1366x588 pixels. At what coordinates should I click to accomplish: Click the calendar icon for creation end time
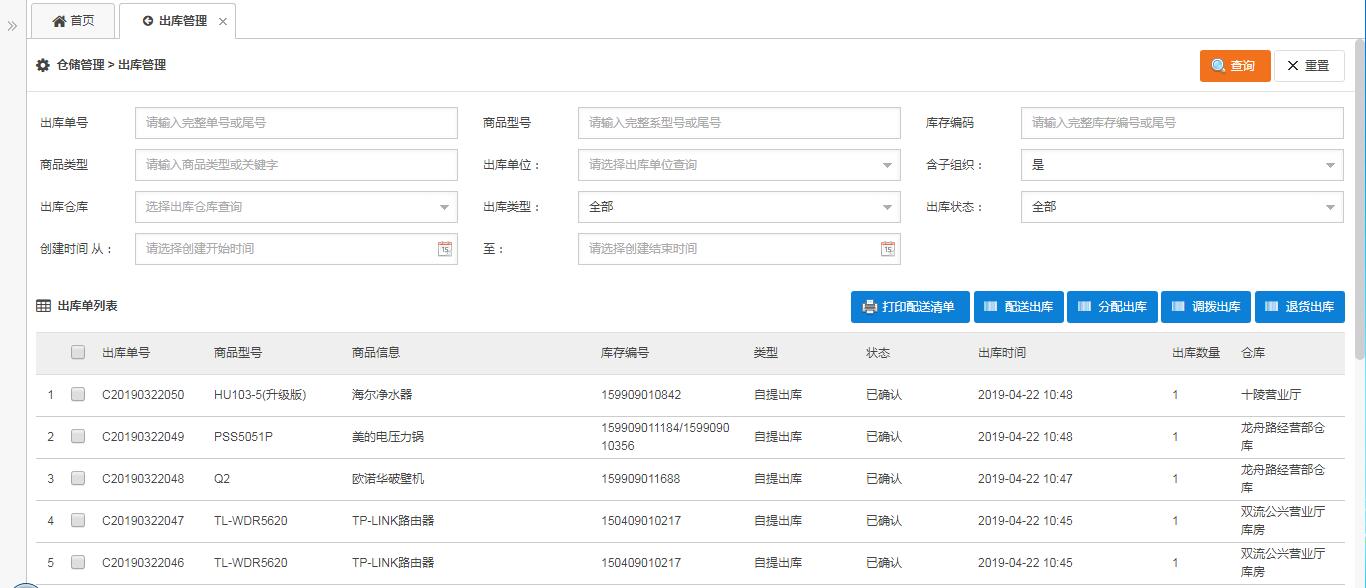pos(887,249)
